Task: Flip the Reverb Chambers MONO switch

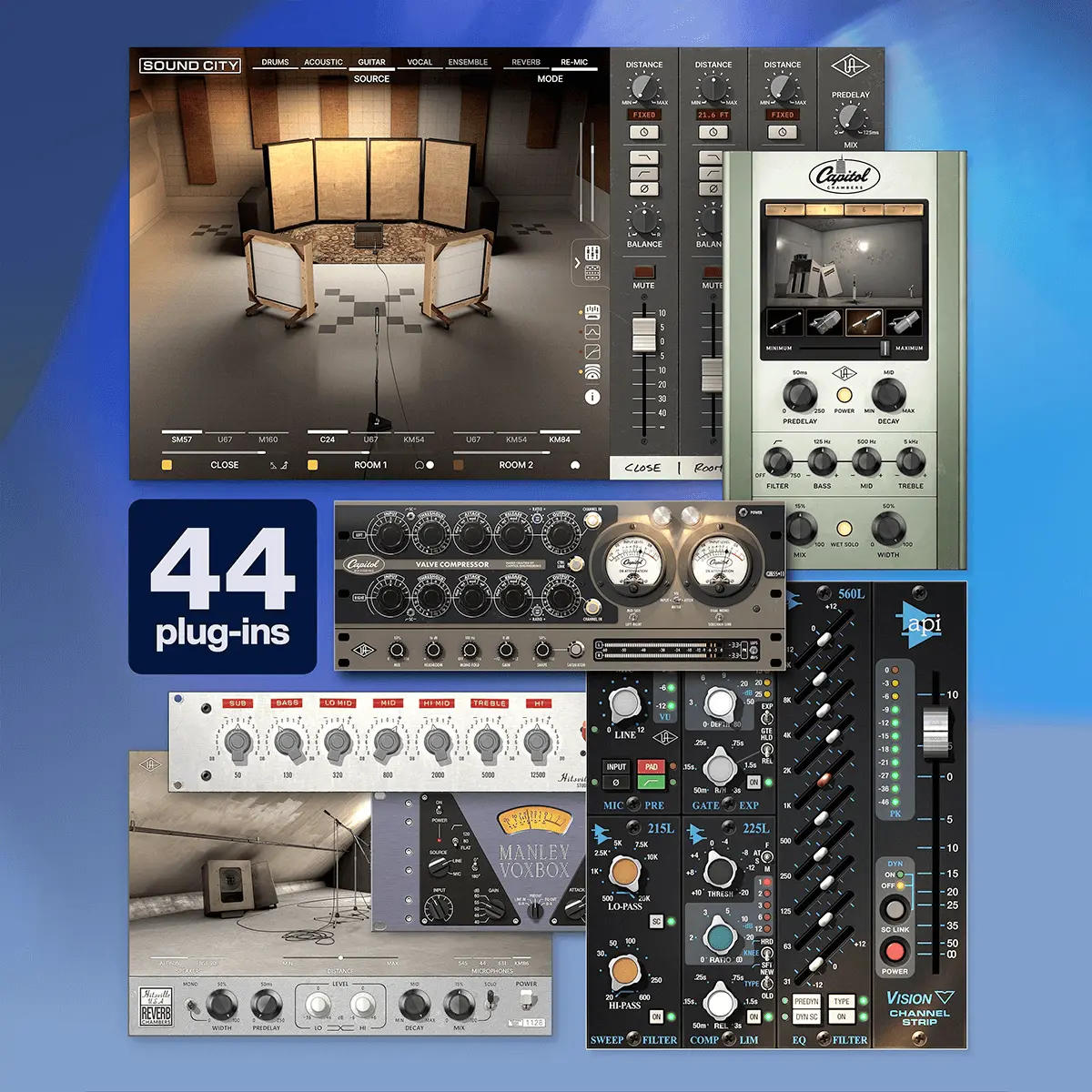Action: (x=190, y=1006)
